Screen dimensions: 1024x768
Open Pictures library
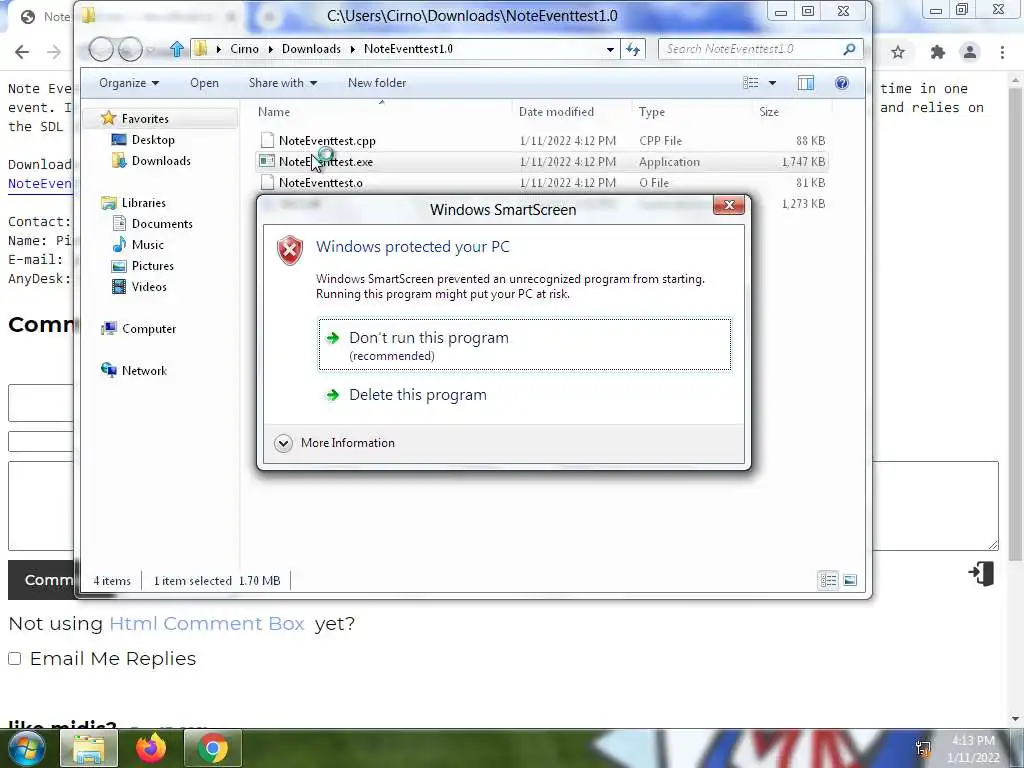pos(152,266)
